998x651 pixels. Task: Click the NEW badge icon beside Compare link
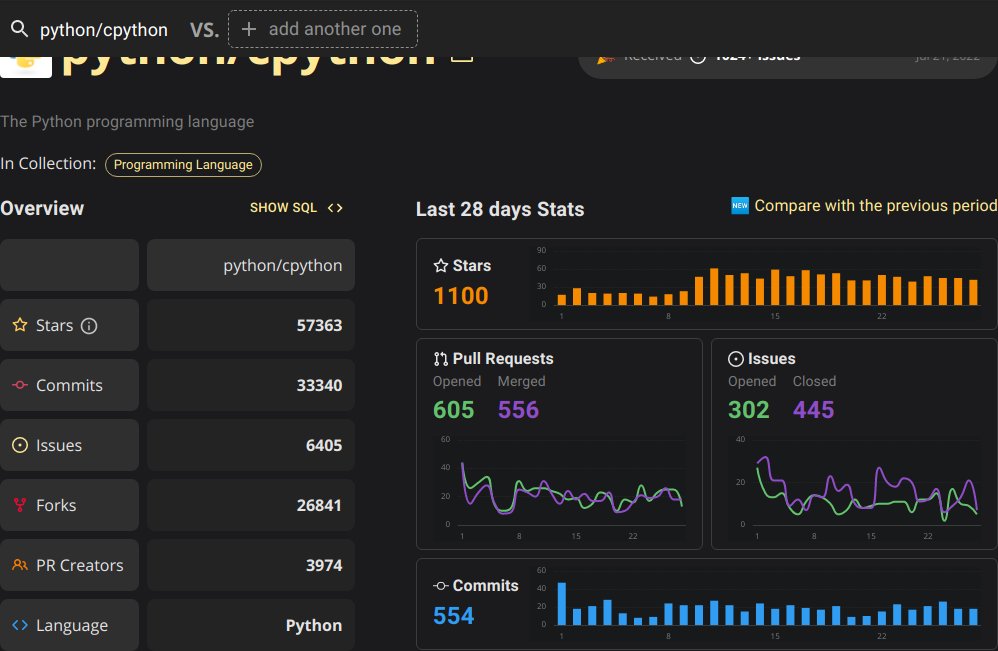[740, 206]
